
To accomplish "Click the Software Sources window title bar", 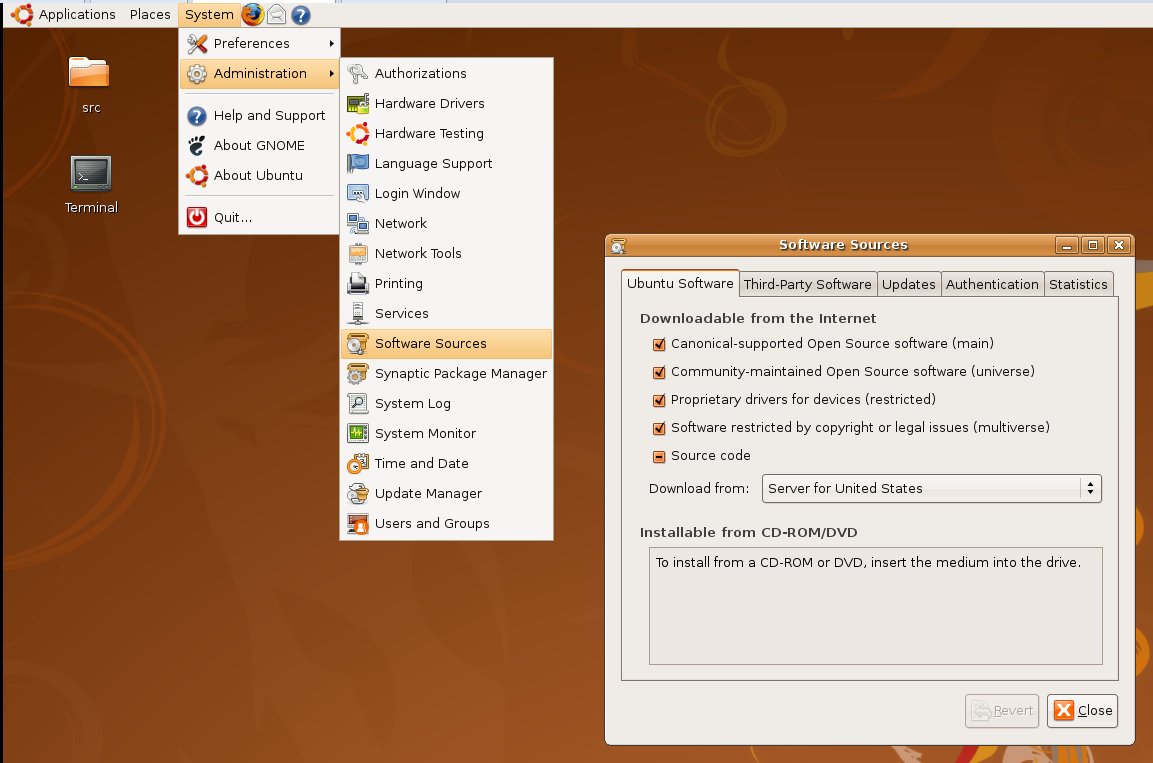I will coord(843,245).
